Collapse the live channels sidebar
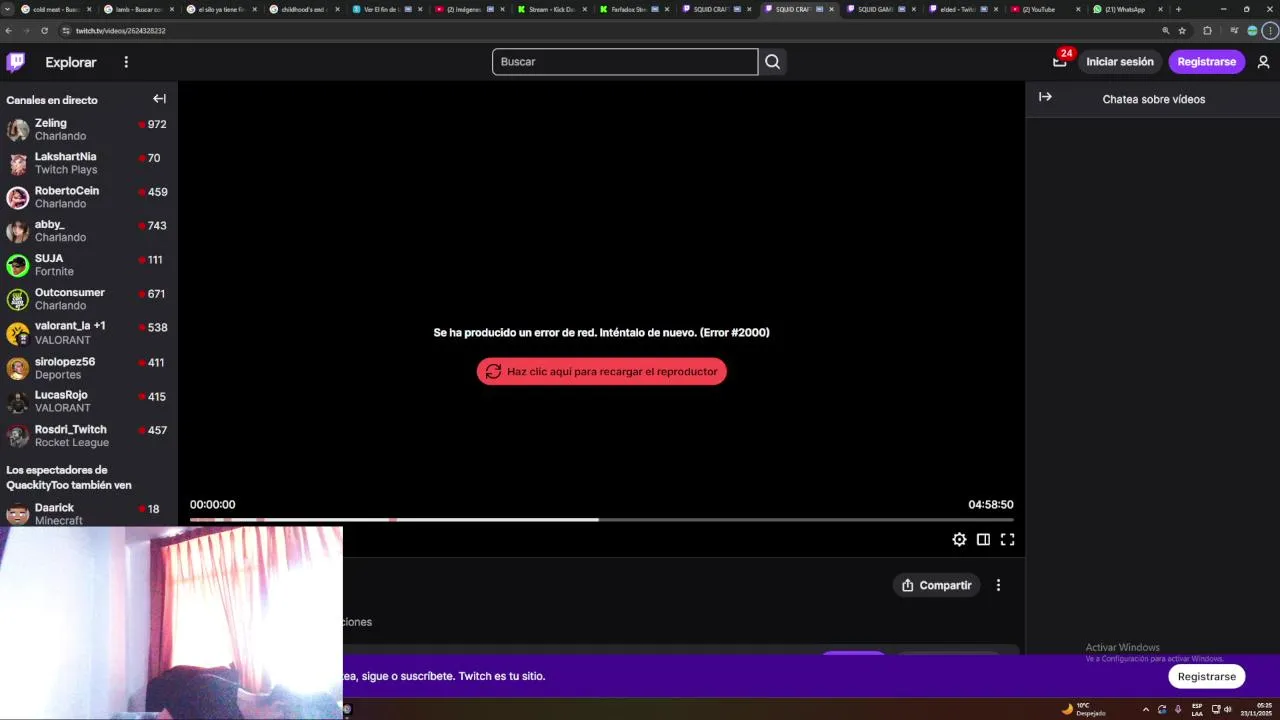This screenshot has height=720, width=1280. click(159, 99)
